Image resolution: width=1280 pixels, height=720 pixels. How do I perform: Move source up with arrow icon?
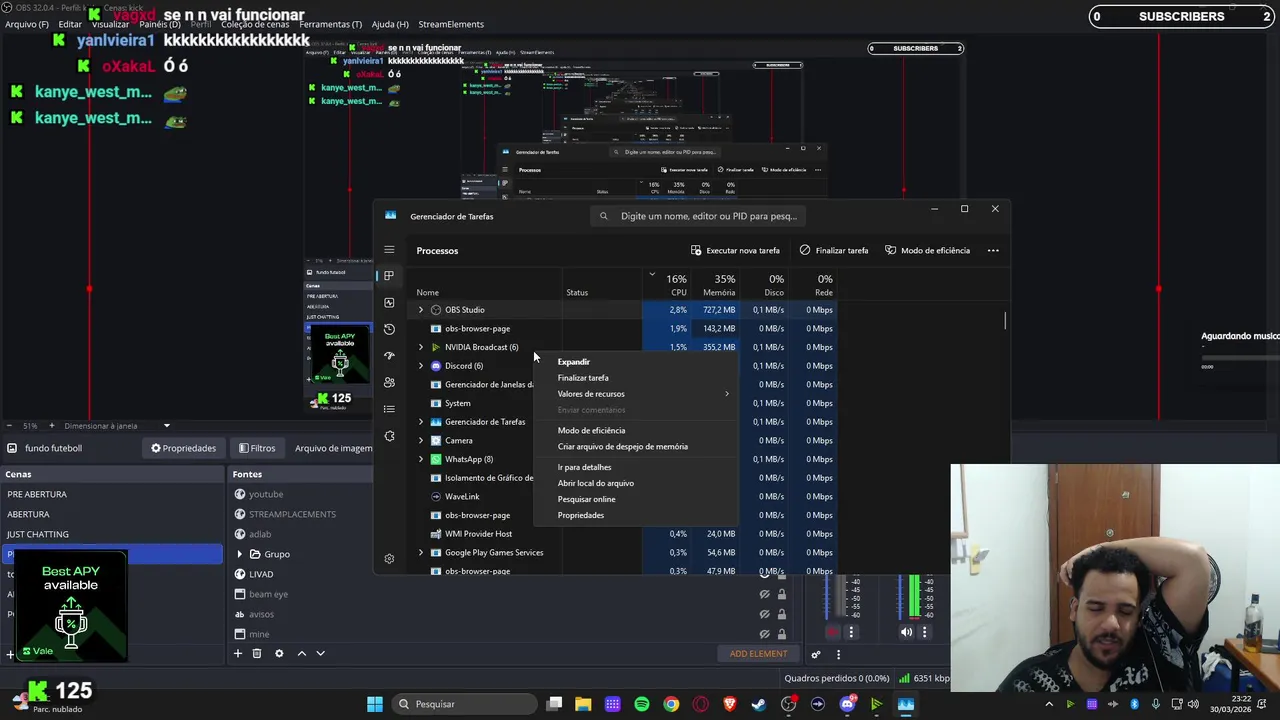301,653
